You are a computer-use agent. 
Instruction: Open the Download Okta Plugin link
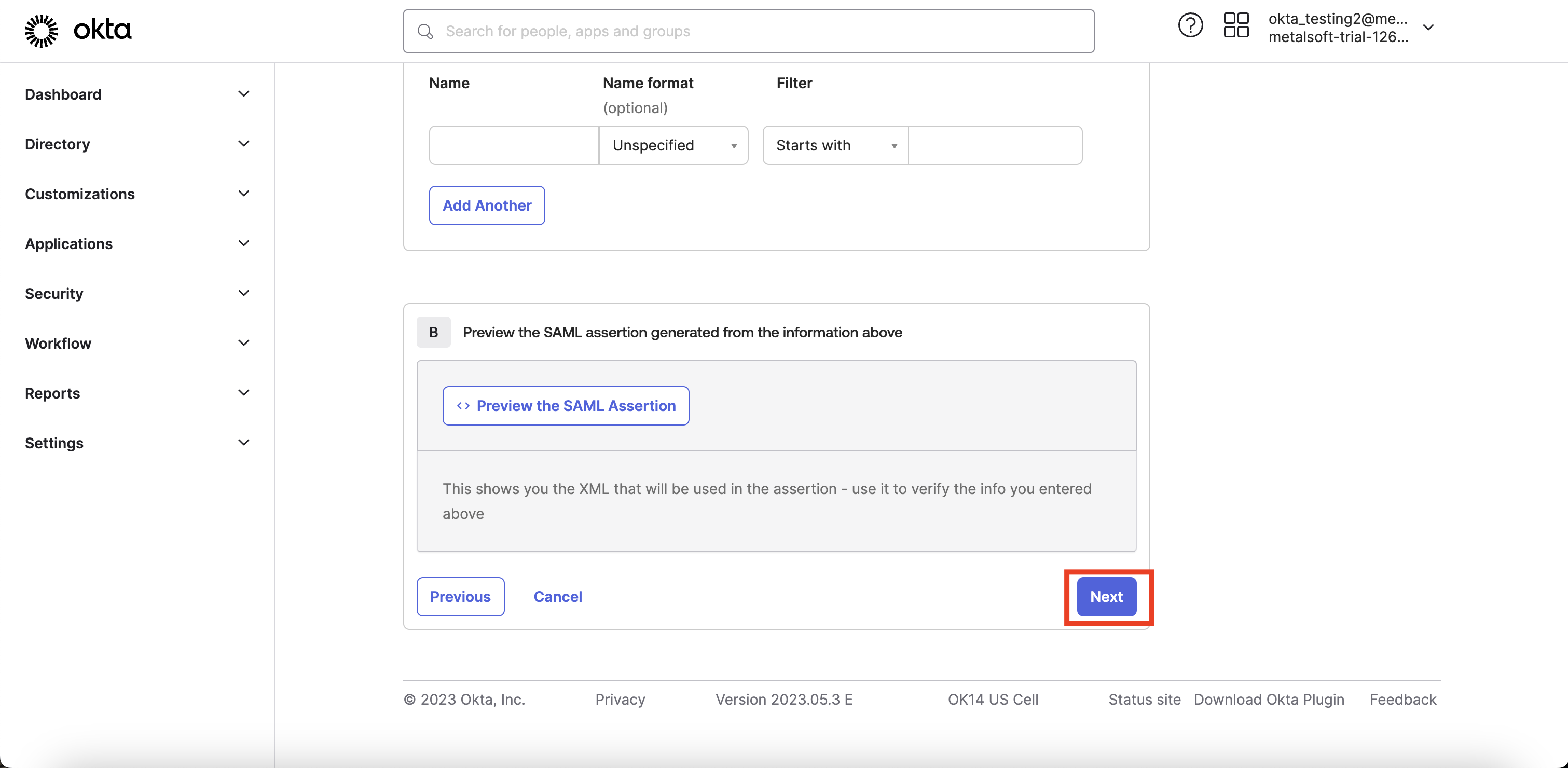point(1269,700)
